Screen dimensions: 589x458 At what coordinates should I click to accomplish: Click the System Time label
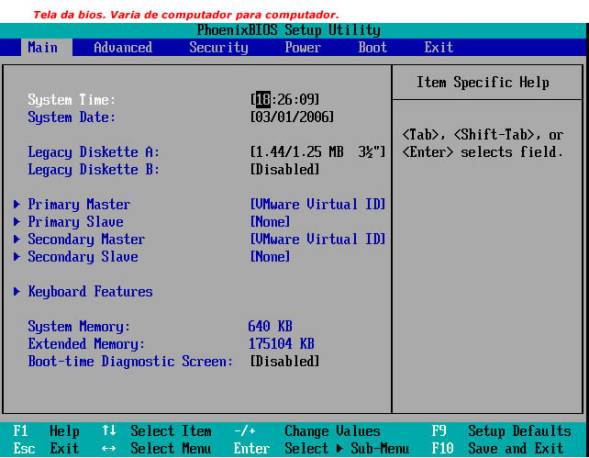point(71,100)
